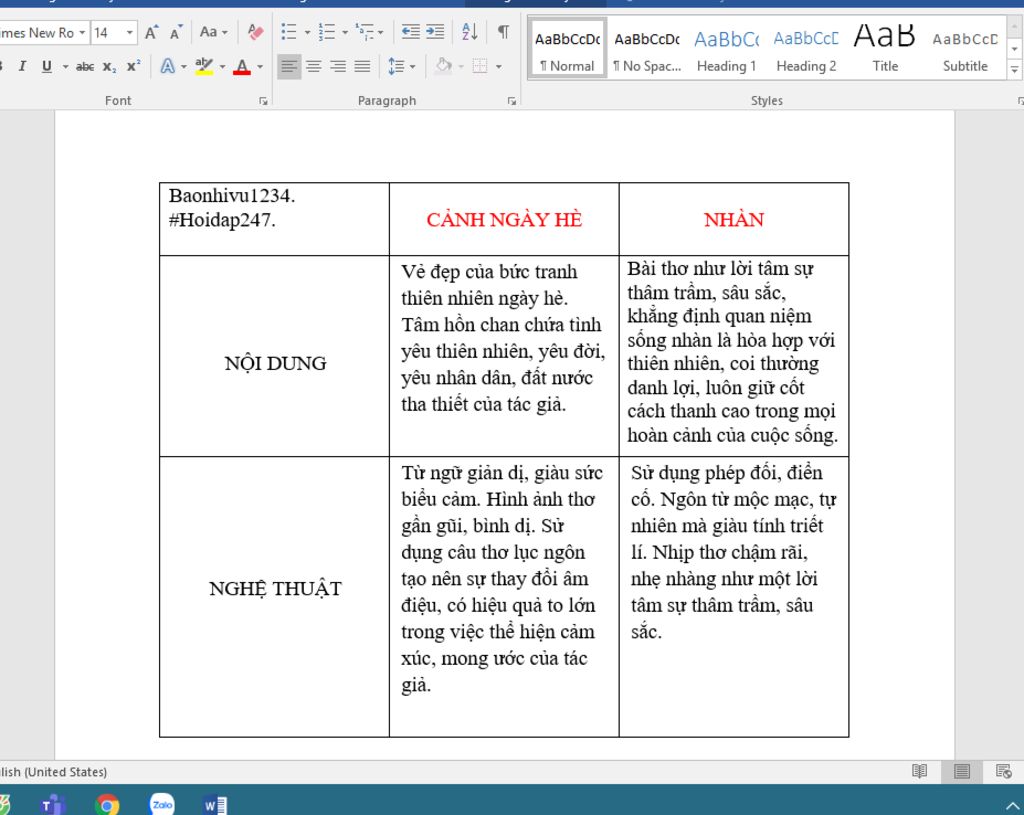Expand font color dropdown arrow
Screen dimensions: 1024x815
(260, 67)
